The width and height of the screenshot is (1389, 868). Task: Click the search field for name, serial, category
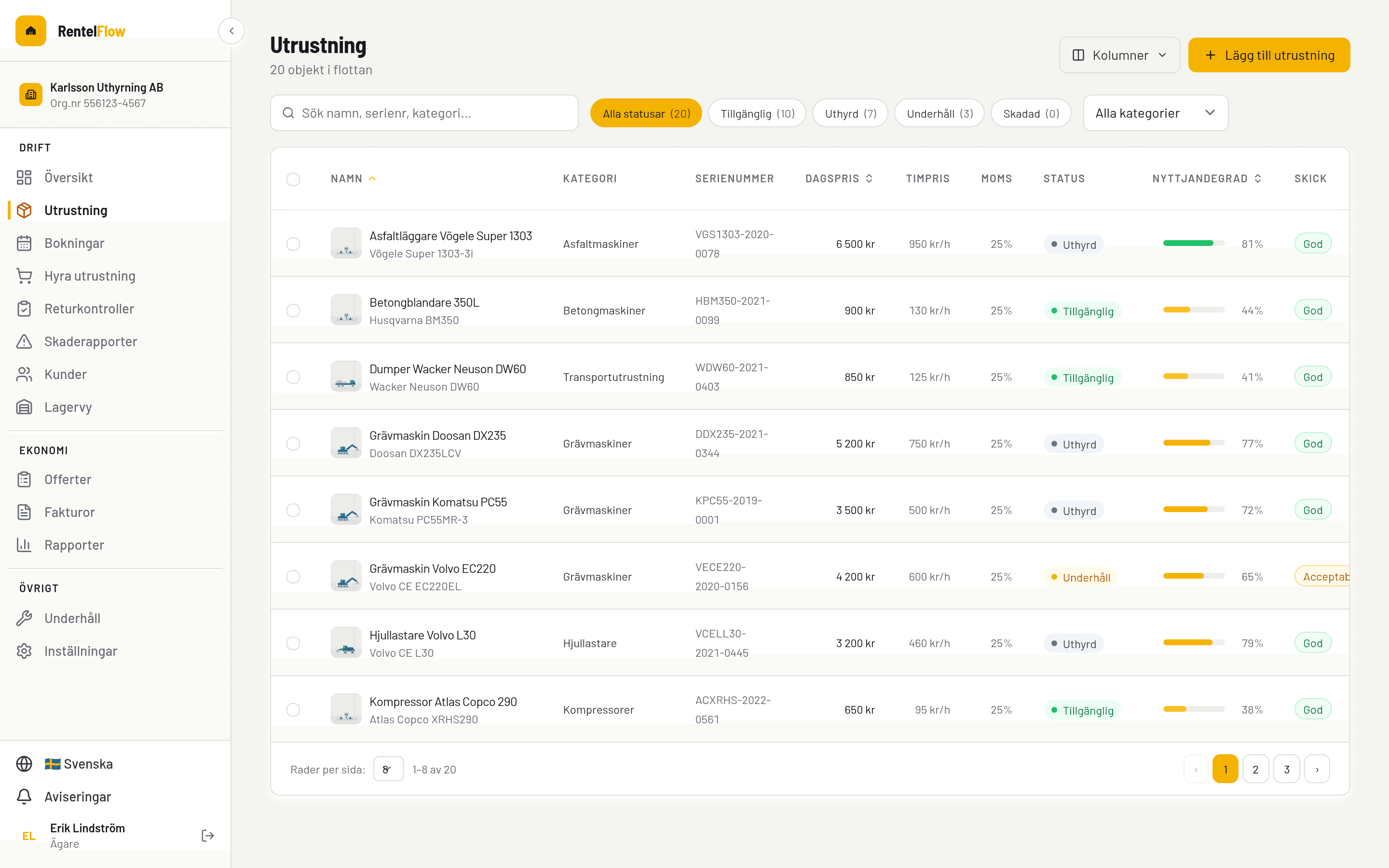pyautogui.click(x=424, y=113)
